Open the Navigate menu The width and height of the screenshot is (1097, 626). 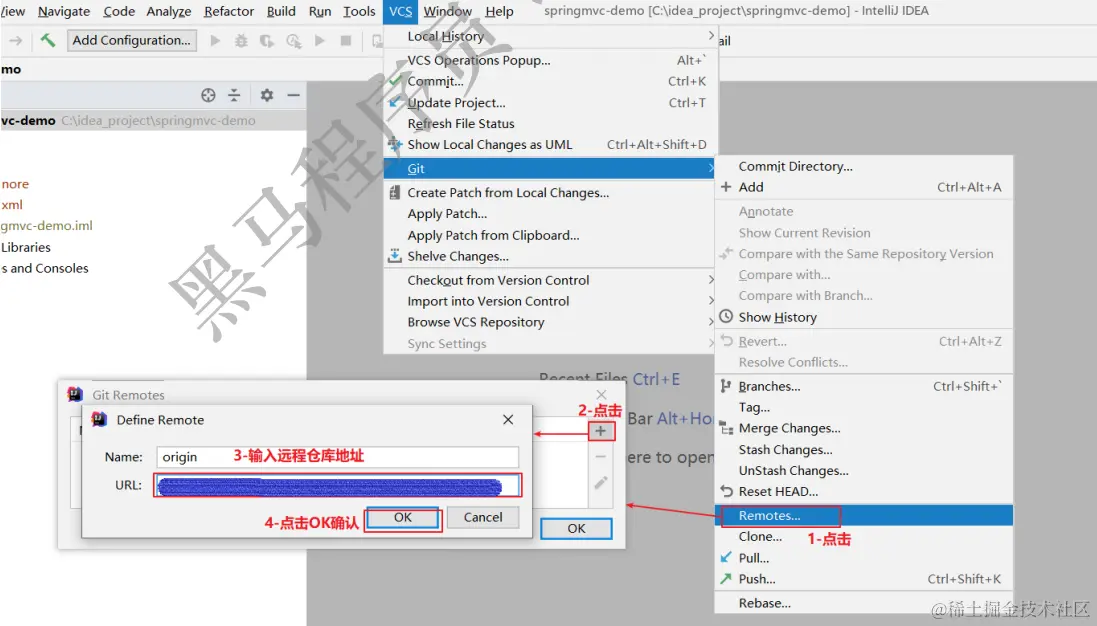pyautogui.click(x=64, y=11)
